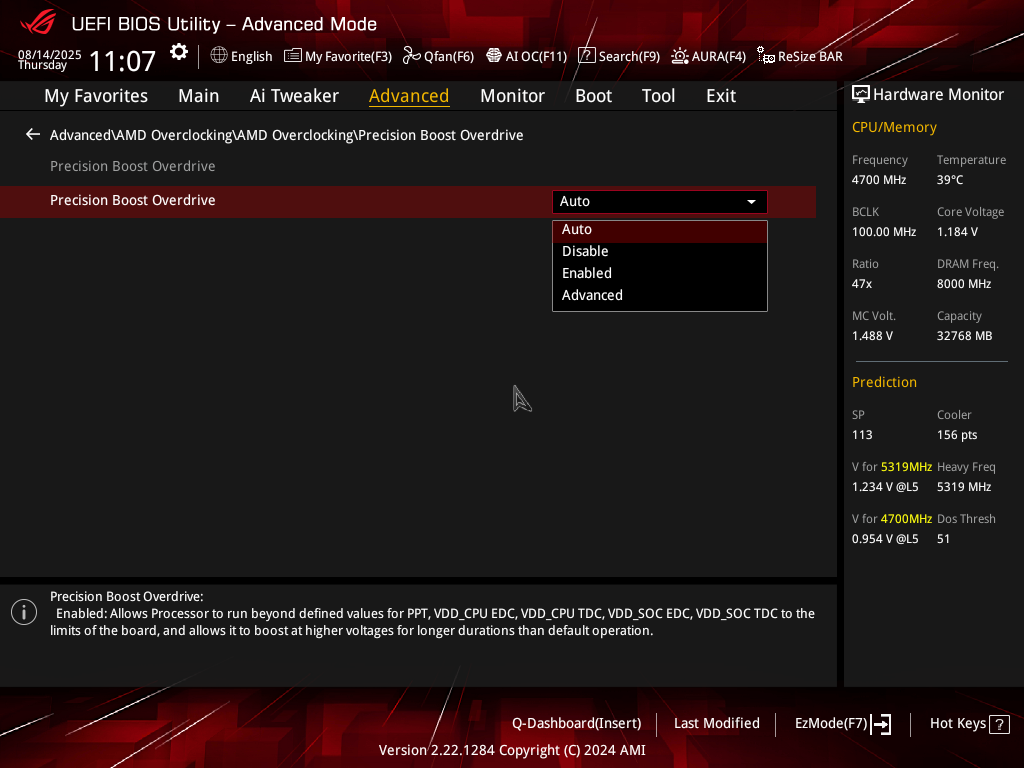Image resolution: width=1024 pixels, height=768 pixels.
Task: Click the yellow 5319MHz label
Action: click(906, 467)
